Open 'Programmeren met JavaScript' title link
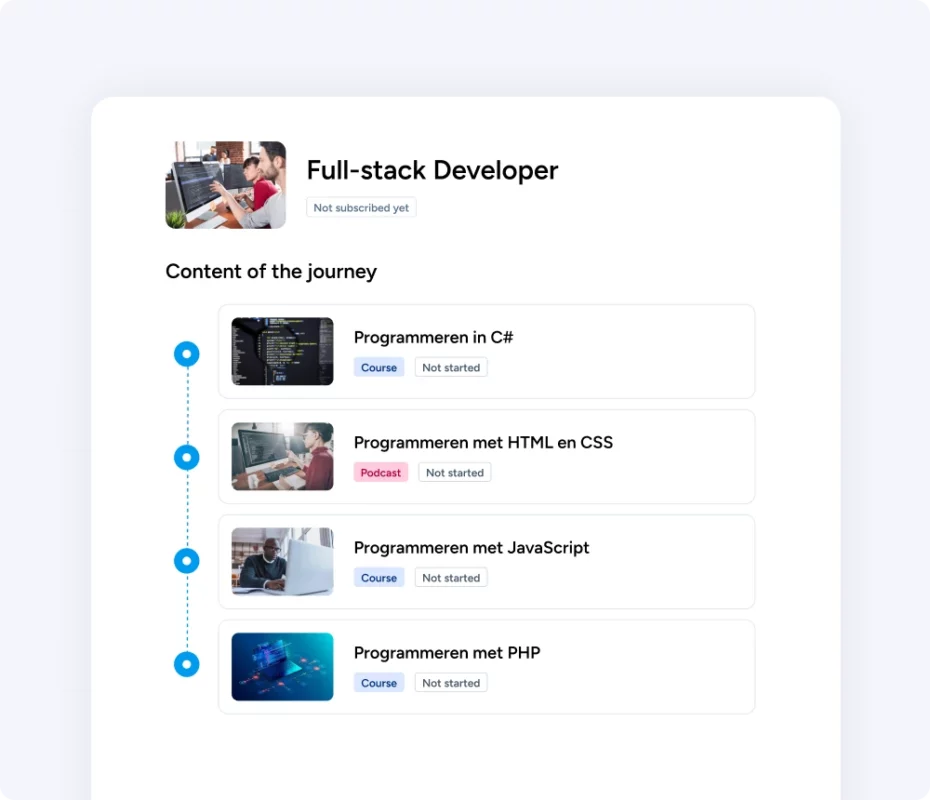Image resolution: width=930 pixels, height=800 pixels. tap(471, 548)
